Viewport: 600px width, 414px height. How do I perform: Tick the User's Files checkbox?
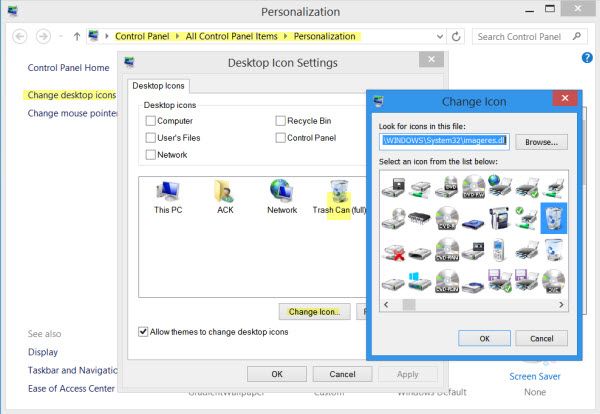coord(151,138)
